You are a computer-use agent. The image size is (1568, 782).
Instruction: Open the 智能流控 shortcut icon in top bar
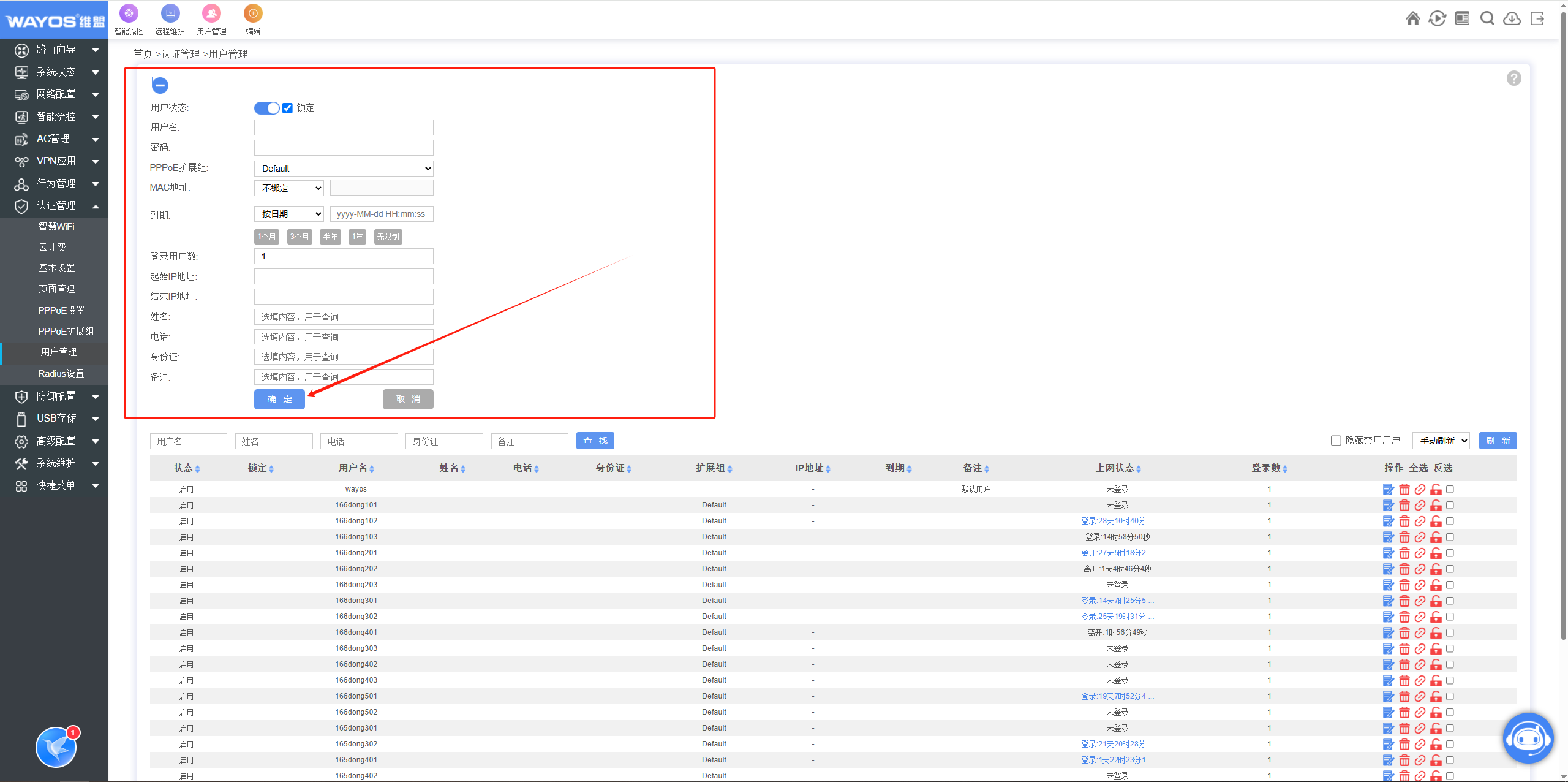(129, 13)
